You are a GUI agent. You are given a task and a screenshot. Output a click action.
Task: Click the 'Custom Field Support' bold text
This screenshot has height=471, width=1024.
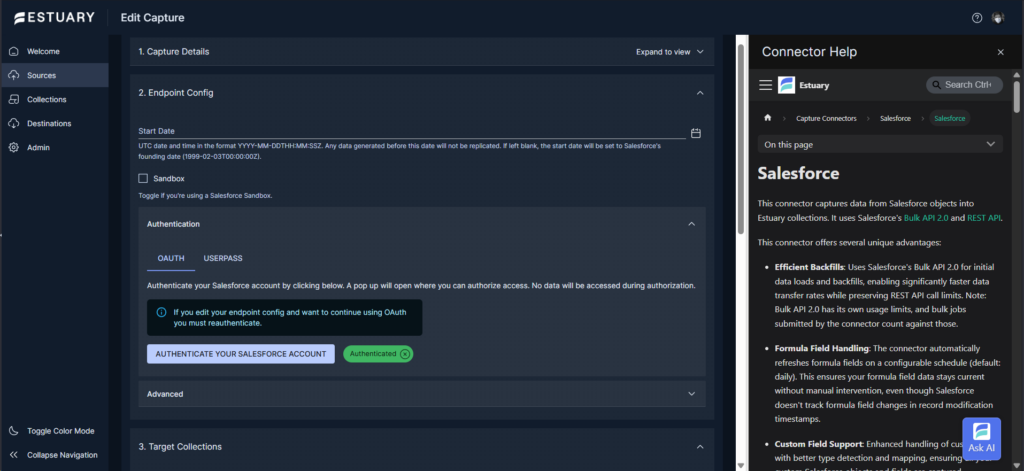click(818, 444)
